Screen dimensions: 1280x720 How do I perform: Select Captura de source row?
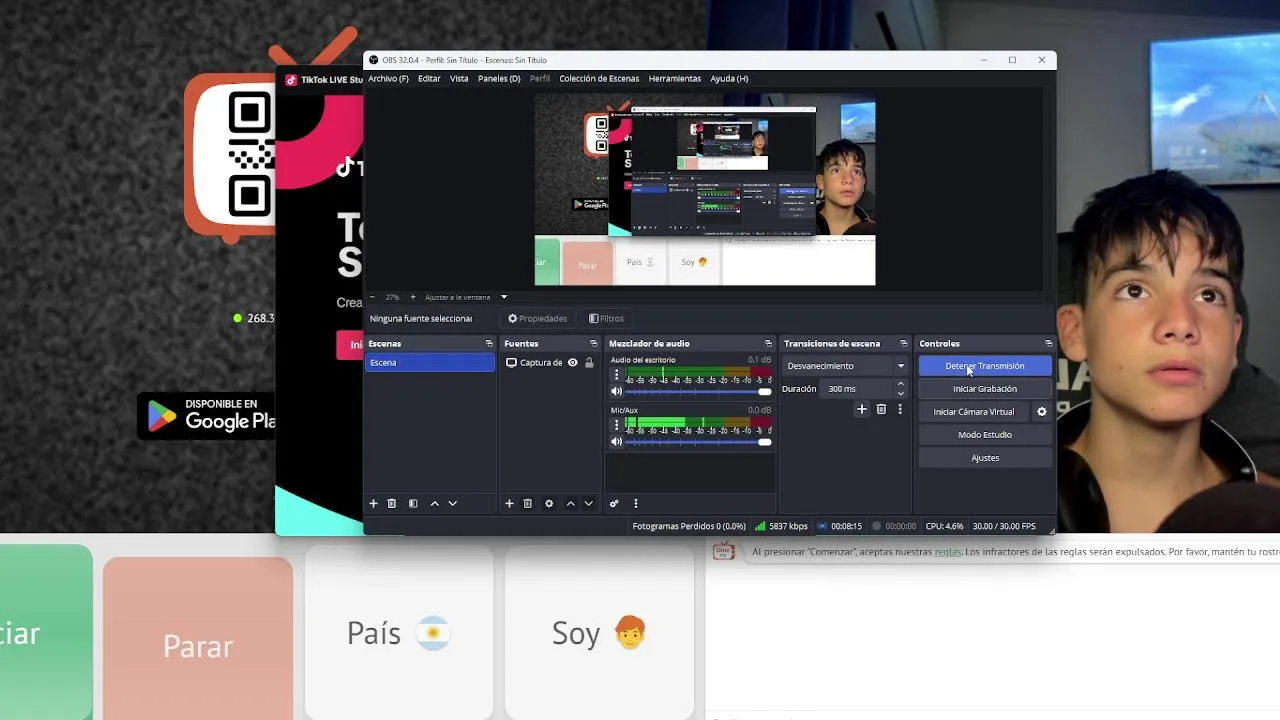[x=549, y=363]
